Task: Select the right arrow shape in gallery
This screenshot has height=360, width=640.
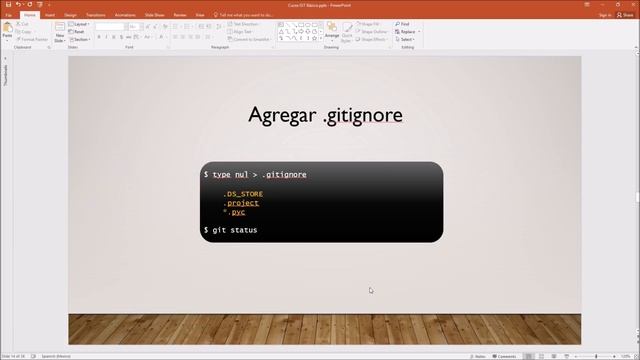Action: (x=301, y=31)
